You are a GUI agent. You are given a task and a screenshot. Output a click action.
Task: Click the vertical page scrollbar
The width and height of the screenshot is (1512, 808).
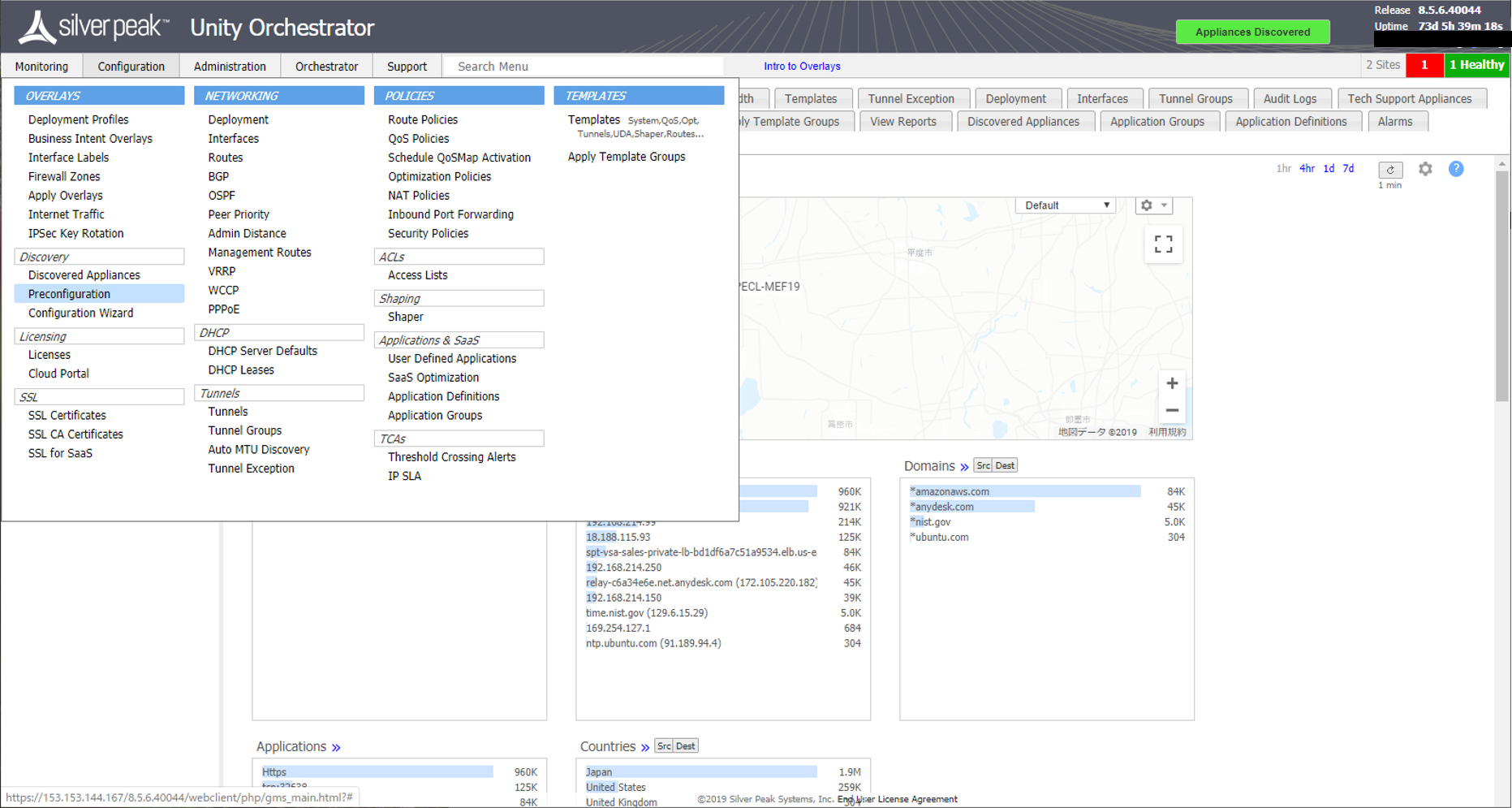point(1502,284)
